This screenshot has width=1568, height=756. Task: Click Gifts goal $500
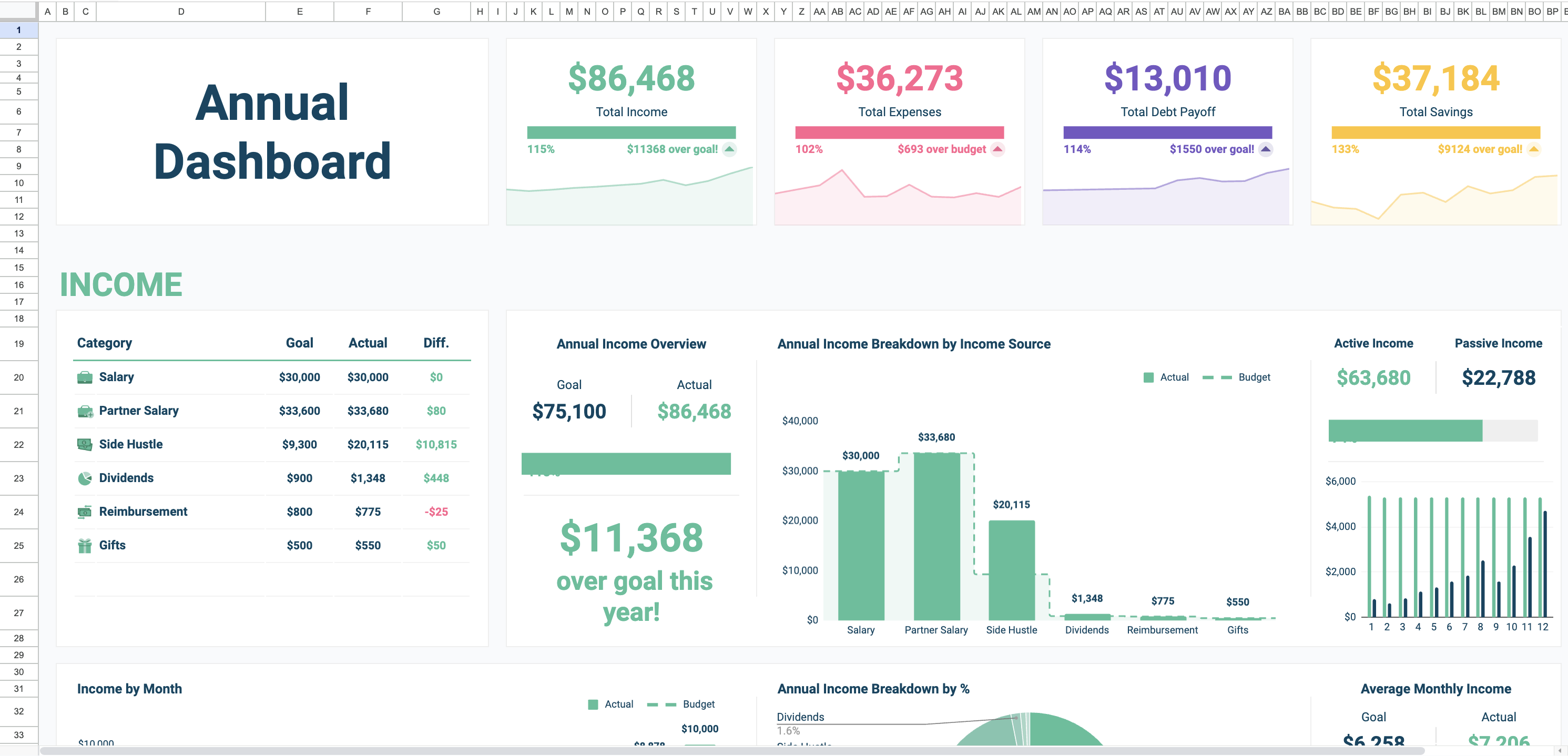tap(300, 545)
